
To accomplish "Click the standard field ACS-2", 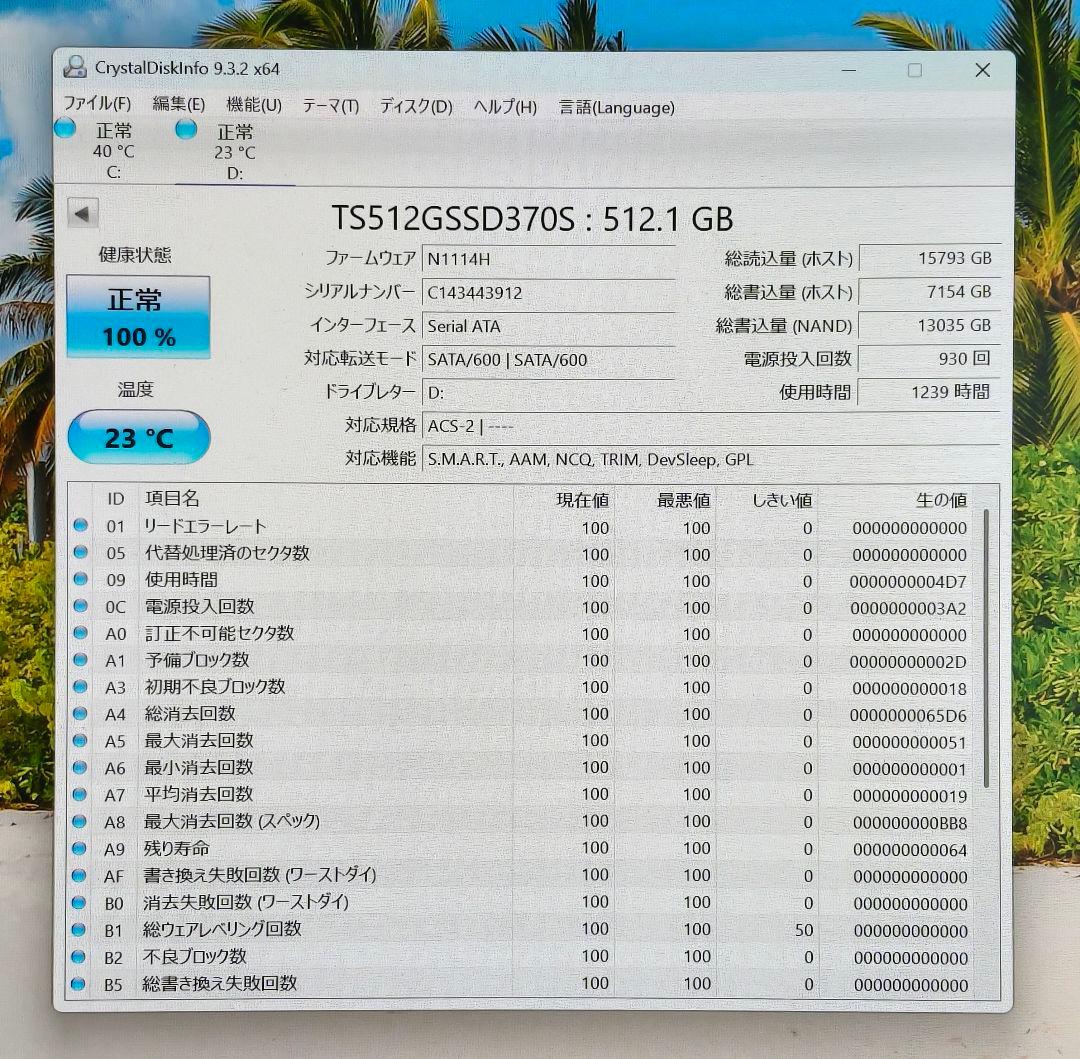I will (x=711, y=426).
